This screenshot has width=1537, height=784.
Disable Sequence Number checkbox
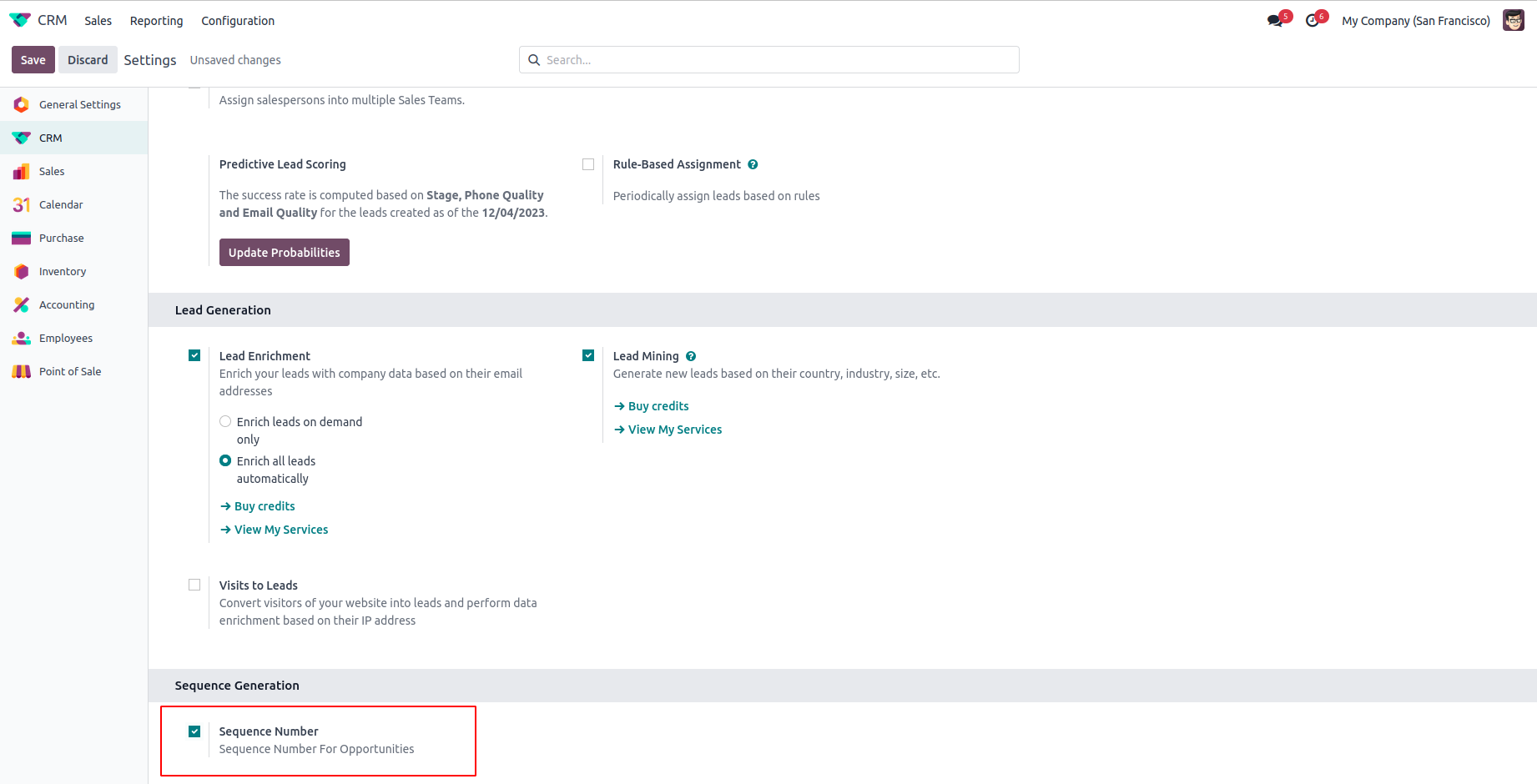tap(194, 731)
